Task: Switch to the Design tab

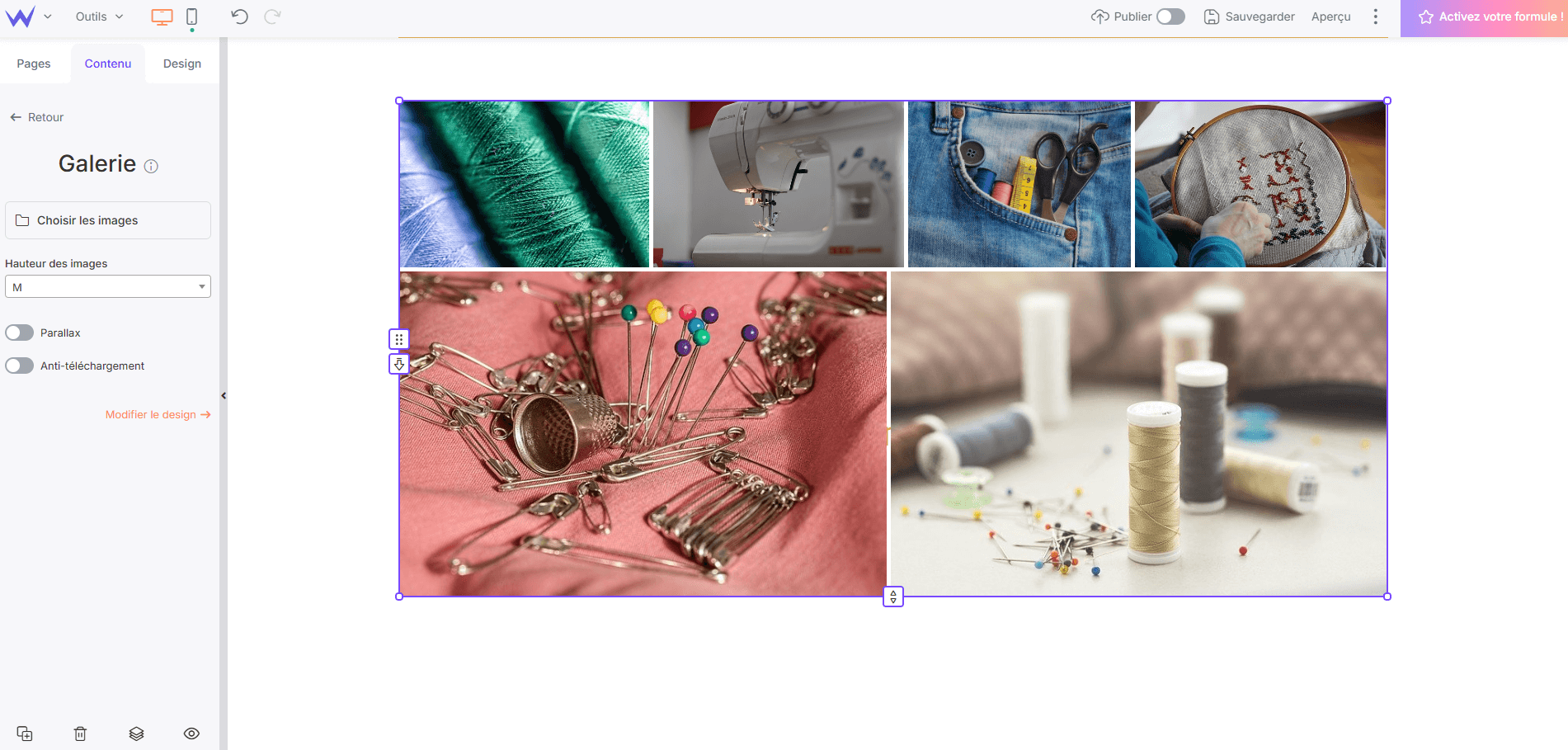Action: click(182, 64)
